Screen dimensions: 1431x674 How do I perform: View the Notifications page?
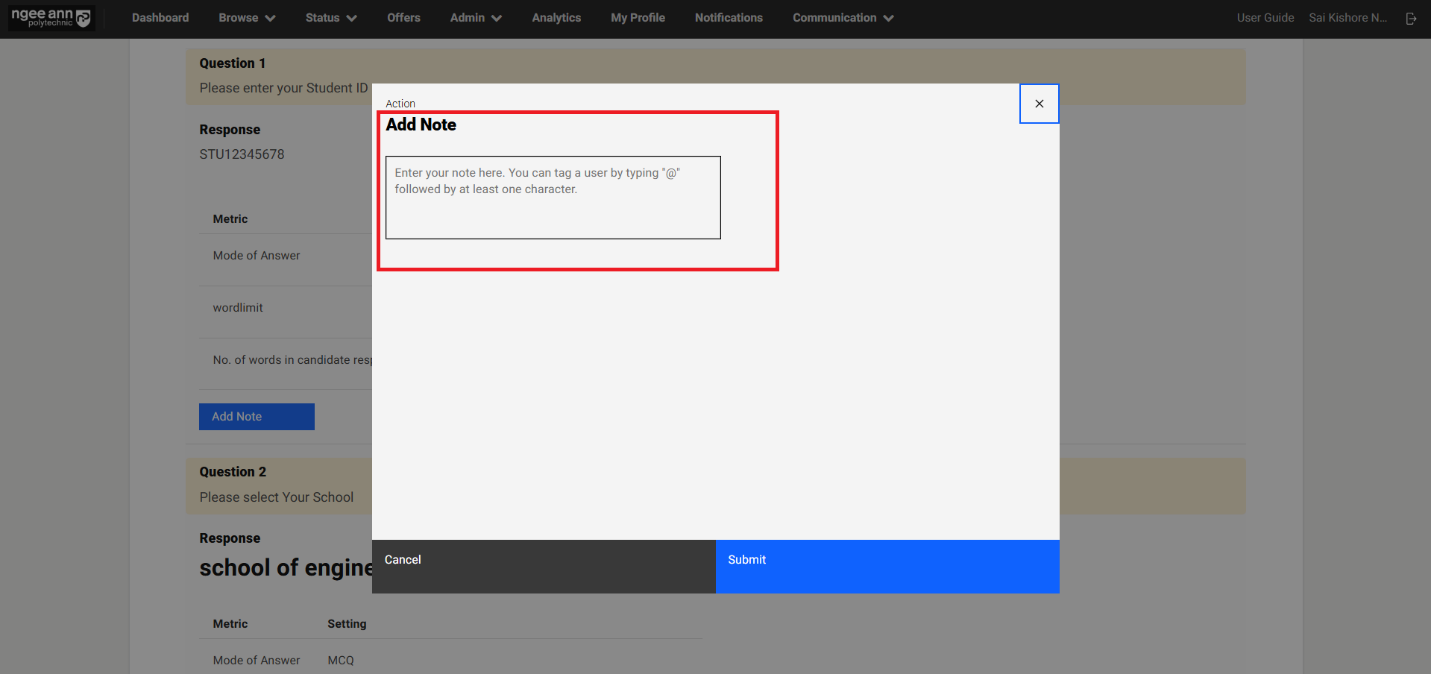729,18
